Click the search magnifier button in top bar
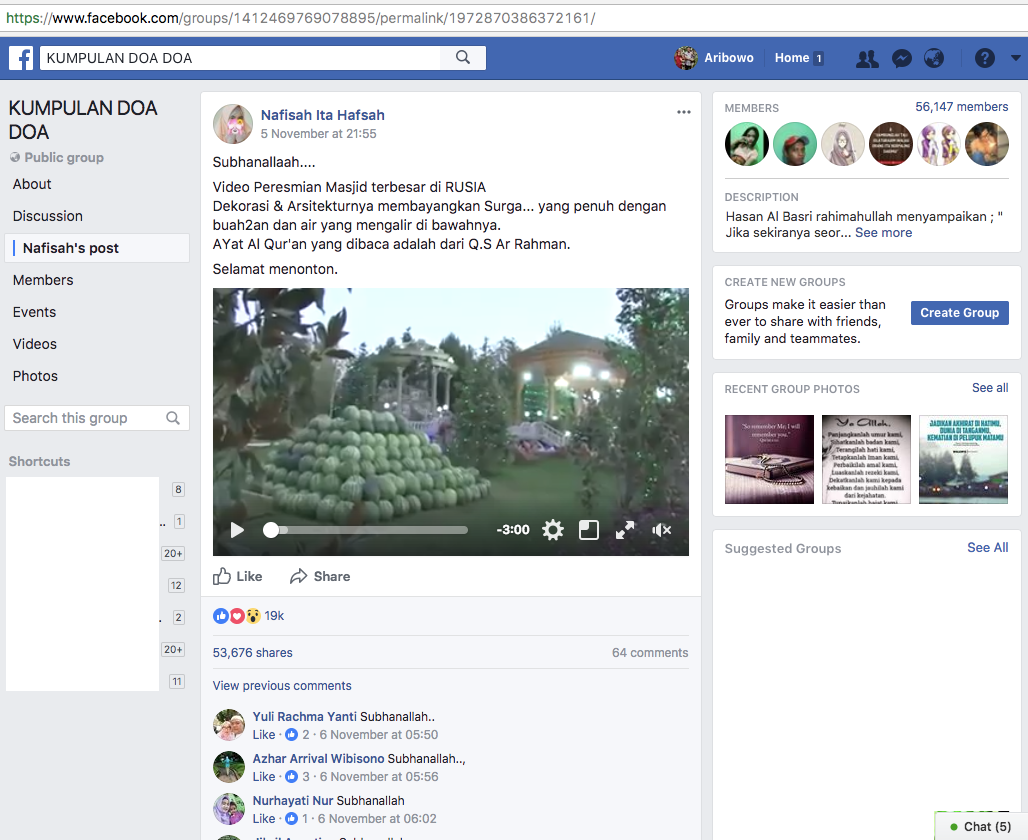This screenshot has width=1028, height=840. click(x=463, y=58)
